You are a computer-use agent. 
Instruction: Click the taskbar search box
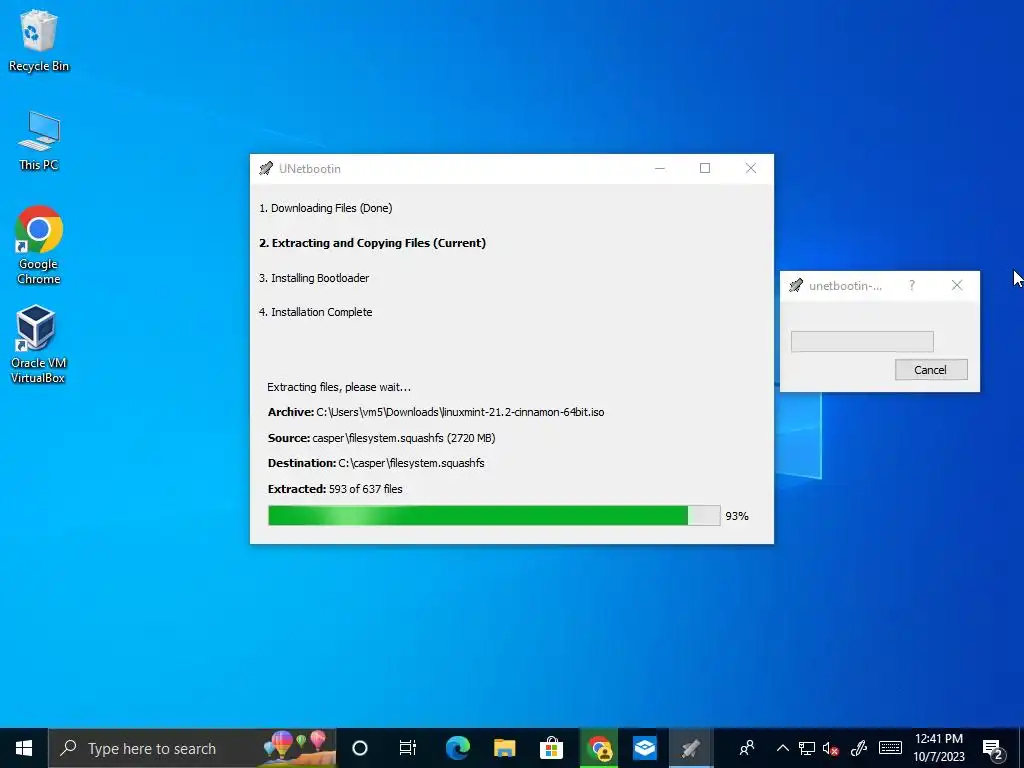click(193, 748)
